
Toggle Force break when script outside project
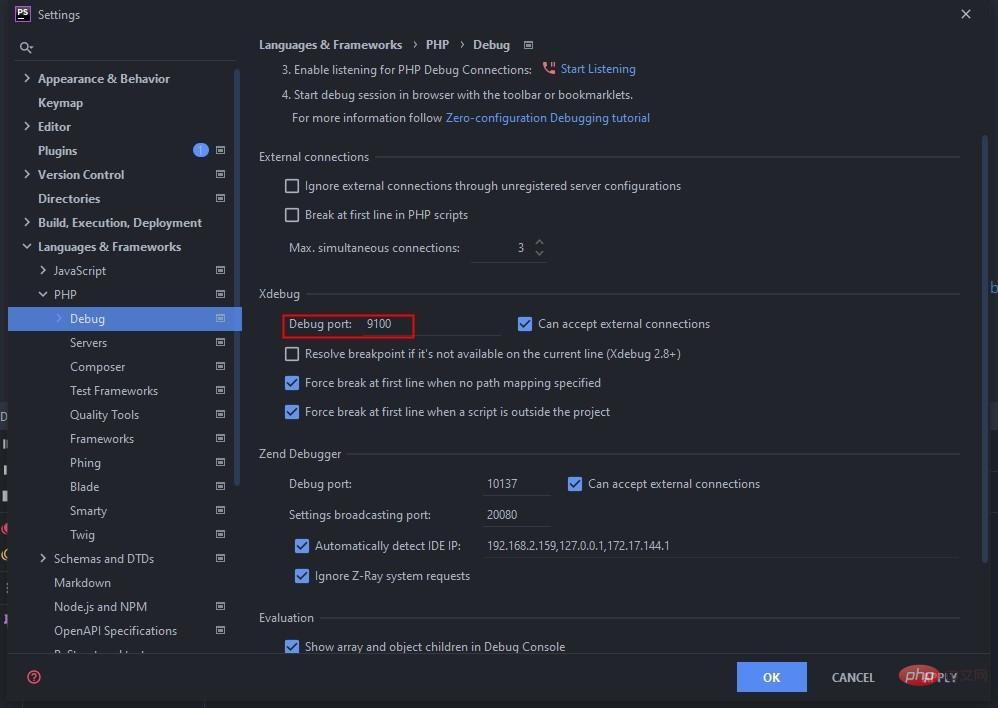(292, 412)
